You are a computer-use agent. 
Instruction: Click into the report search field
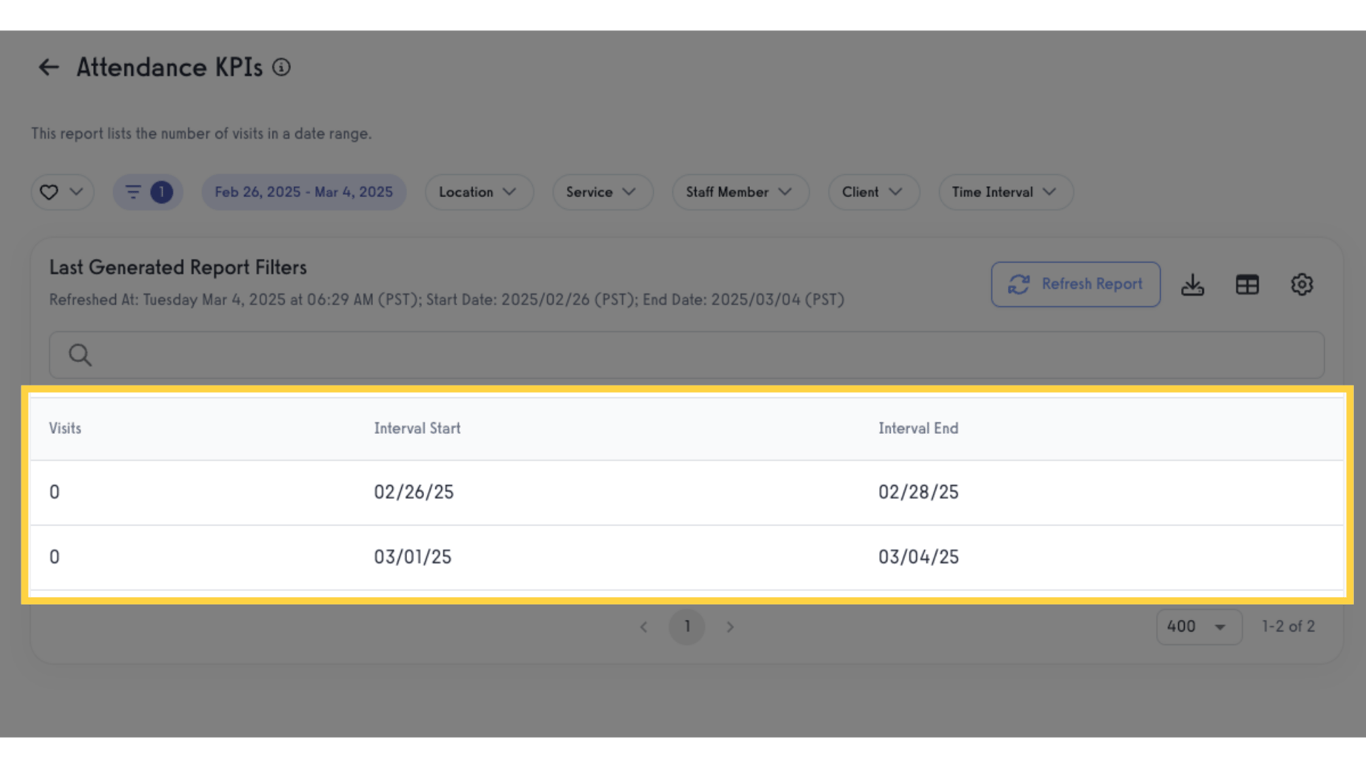click(x=700, y=355)
